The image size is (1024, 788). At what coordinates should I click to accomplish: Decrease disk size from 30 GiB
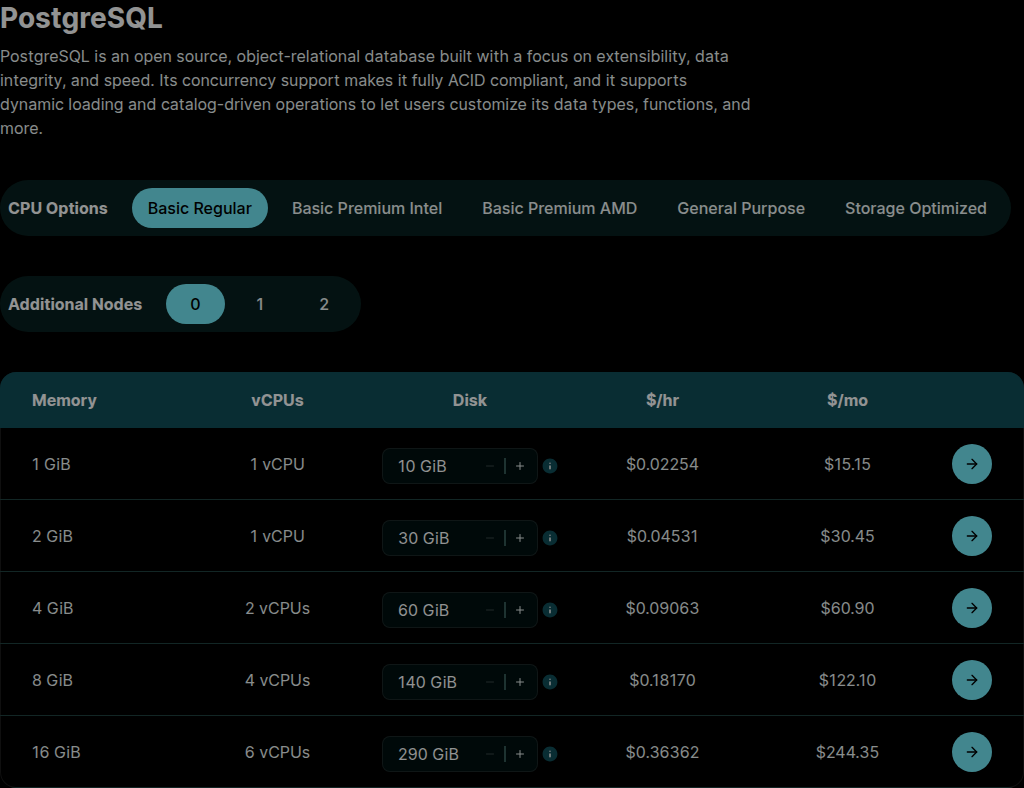click(490, 538)
